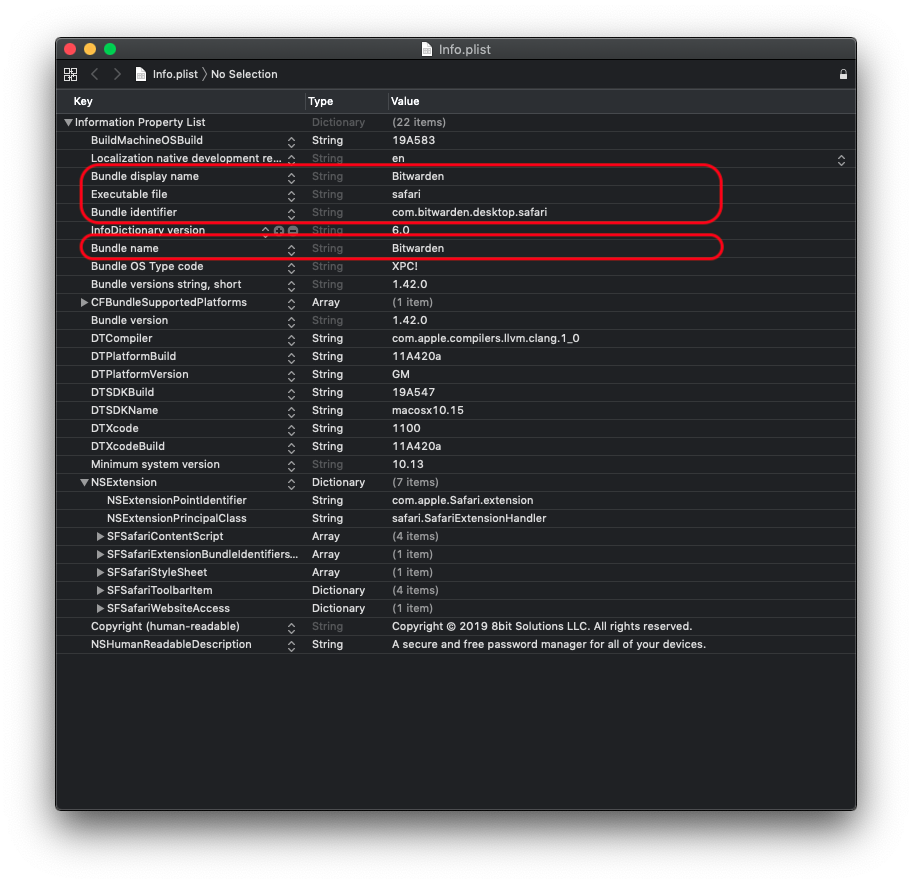
Task: Expand the SFSafariWebsiteAccess dictionary
Action: pos(100,608)
